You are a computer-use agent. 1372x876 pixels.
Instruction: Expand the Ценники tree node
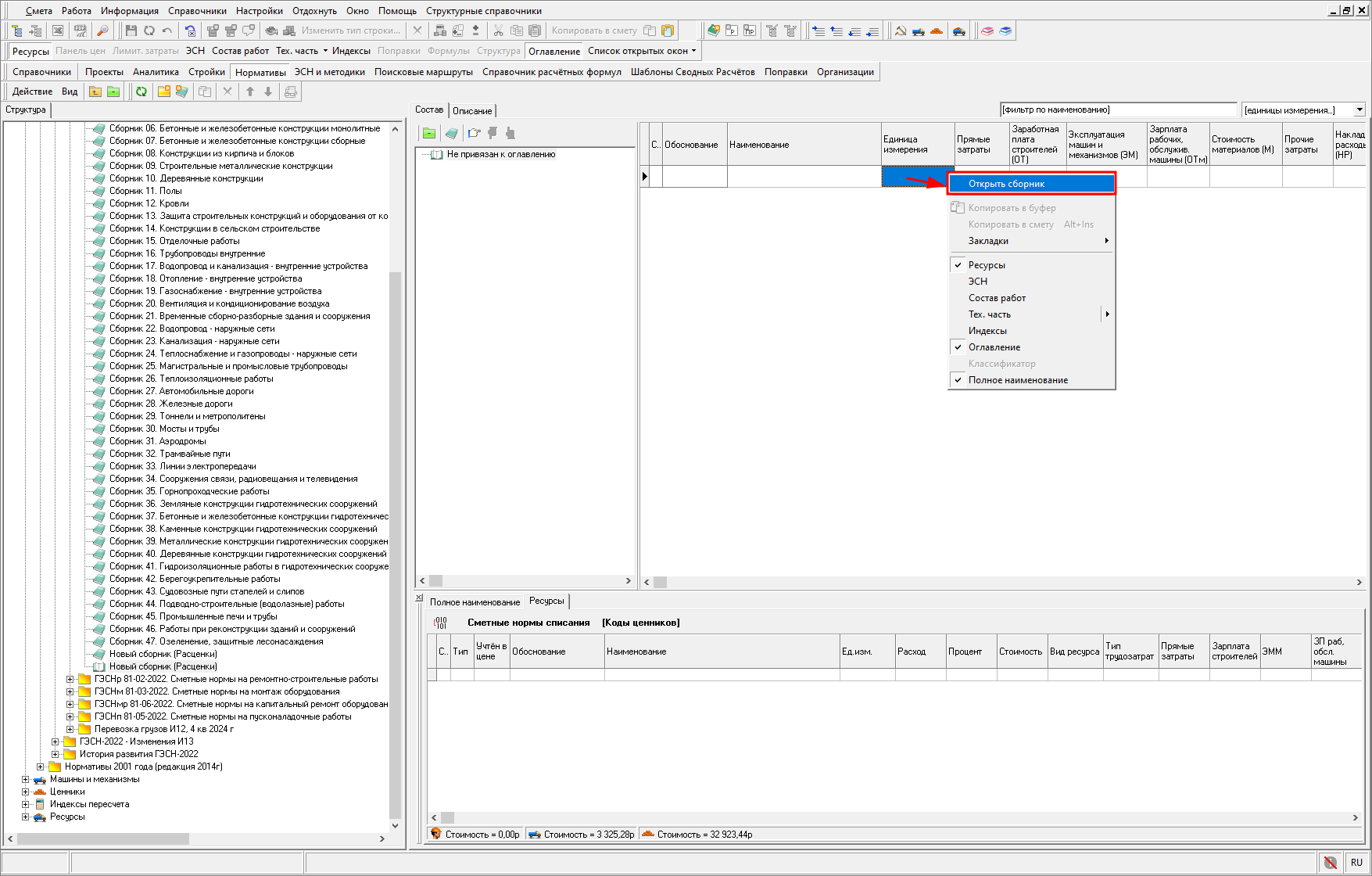click(25, 792)
